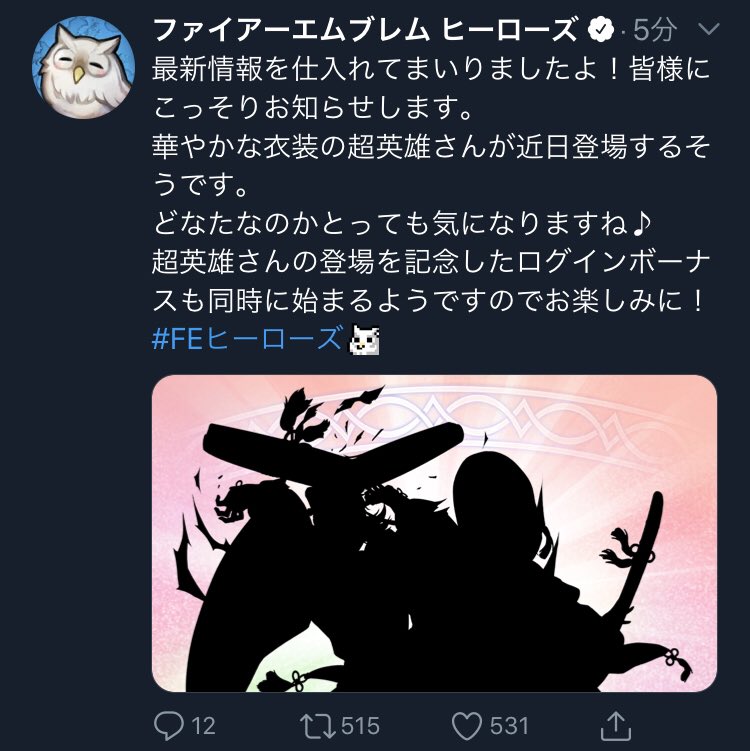This screenshot has width=750, height=751.
Task: Open the share arrow icon
Action: 616,726
